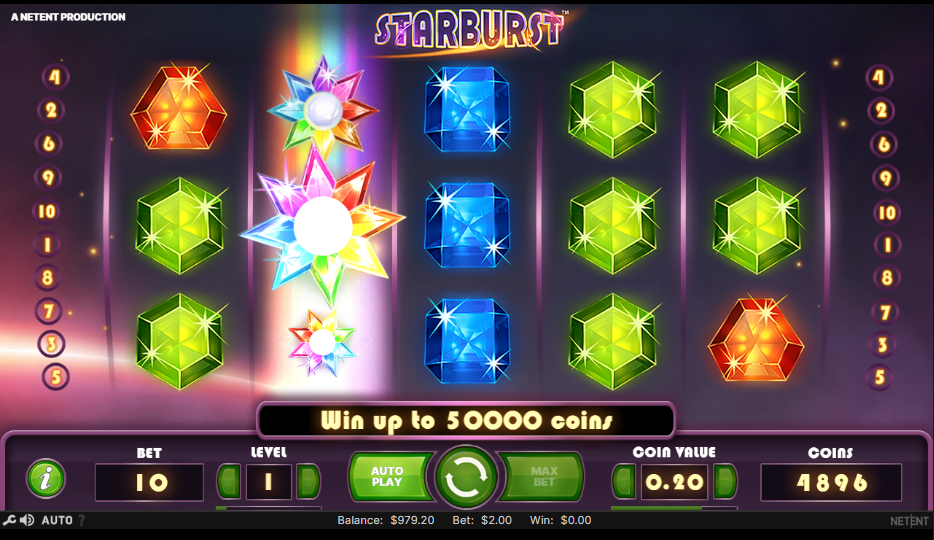Click the circular spin arrows button
The width and height of the screenshot is (934, 540).
(466, 478)
